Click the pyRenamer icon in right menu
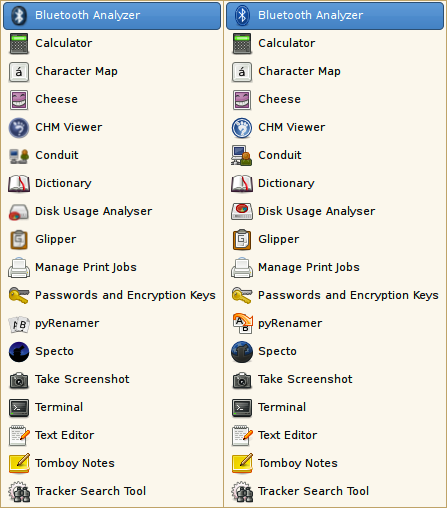 point(243,323)
